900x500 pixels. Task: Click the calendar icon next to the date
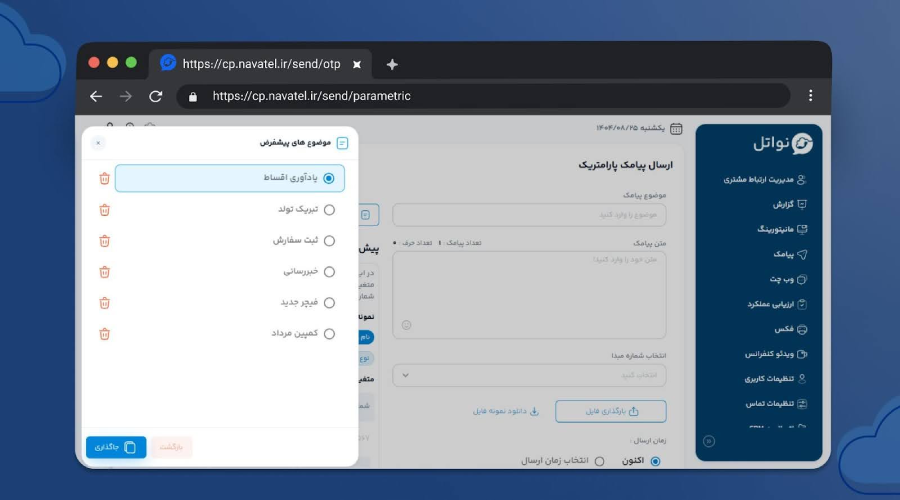676,129
